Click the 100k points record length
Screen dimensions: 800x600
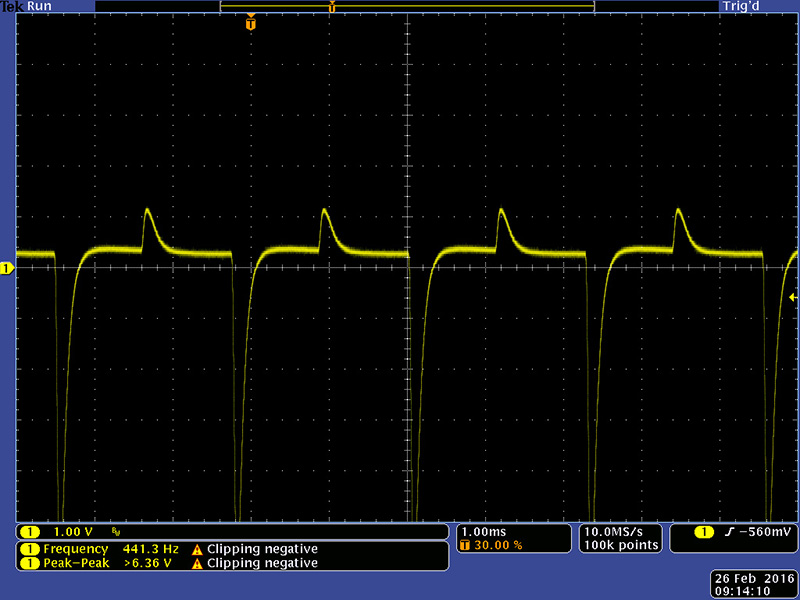[619, 545]
